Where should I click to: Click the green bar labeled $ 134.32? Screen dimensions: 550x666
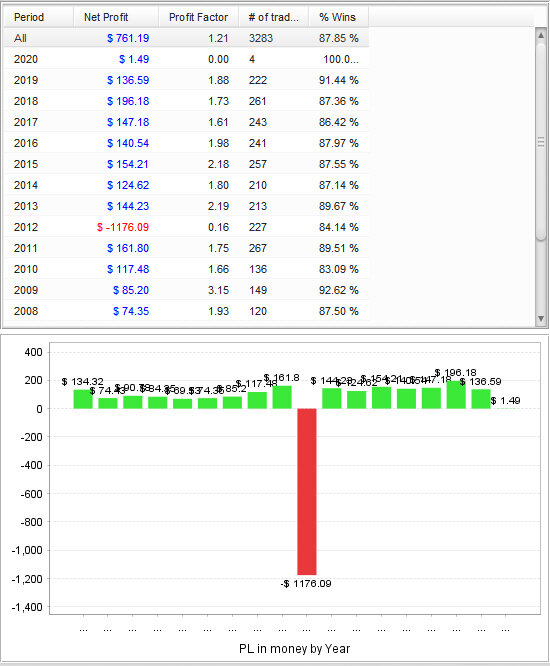coord(83,399)
